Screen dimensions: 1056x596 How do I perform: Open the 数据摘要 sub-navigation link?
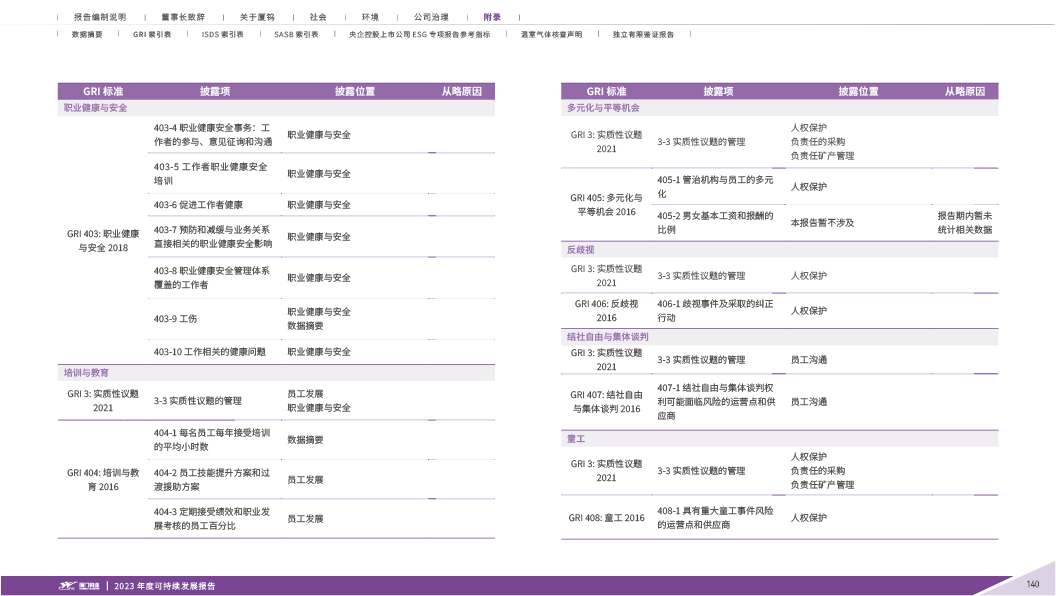86,34
